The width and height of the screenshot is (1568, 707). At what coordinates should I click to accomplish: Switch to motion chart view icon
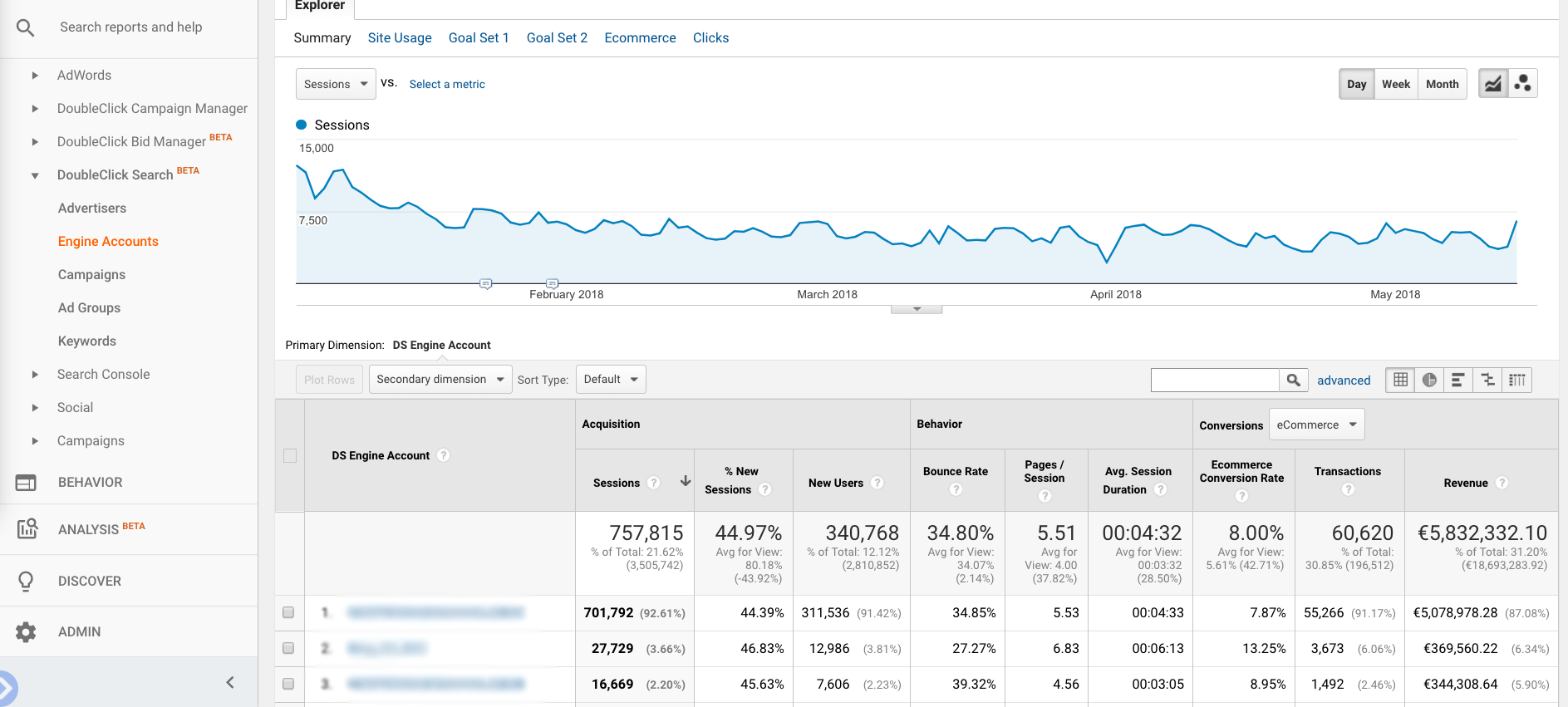[x=1523, y=84]
